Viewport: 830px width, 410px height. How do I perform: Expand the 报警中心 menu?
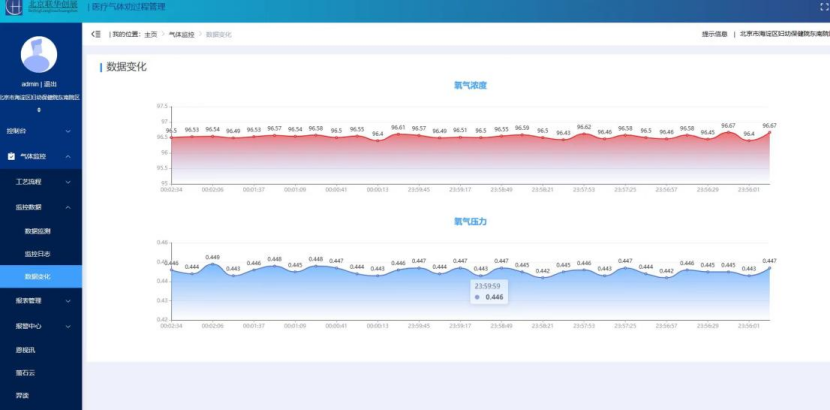[x=68, y=326]
